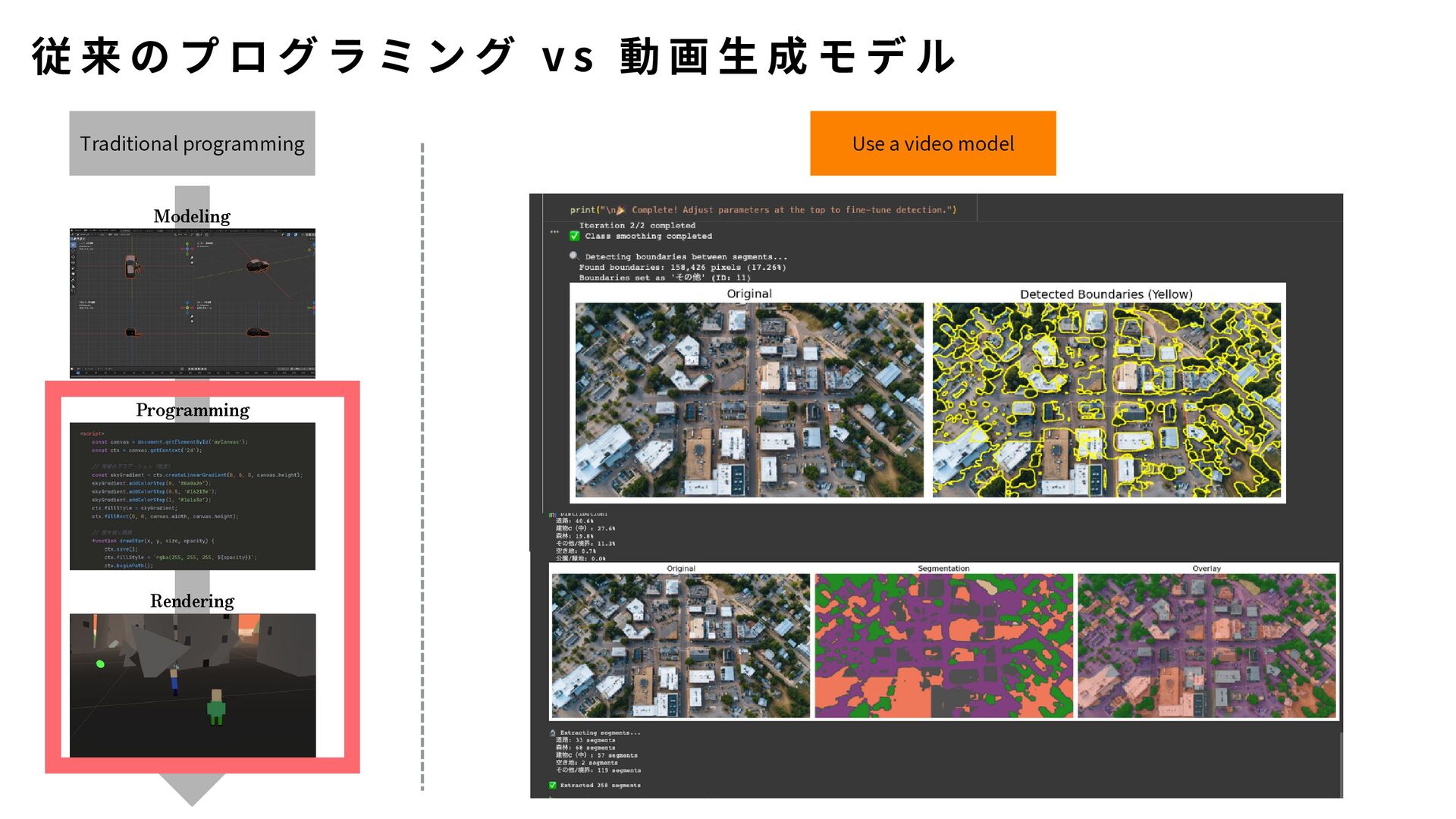Click the "Overlay" result image
The image size is (1456, 819).
1207,645
